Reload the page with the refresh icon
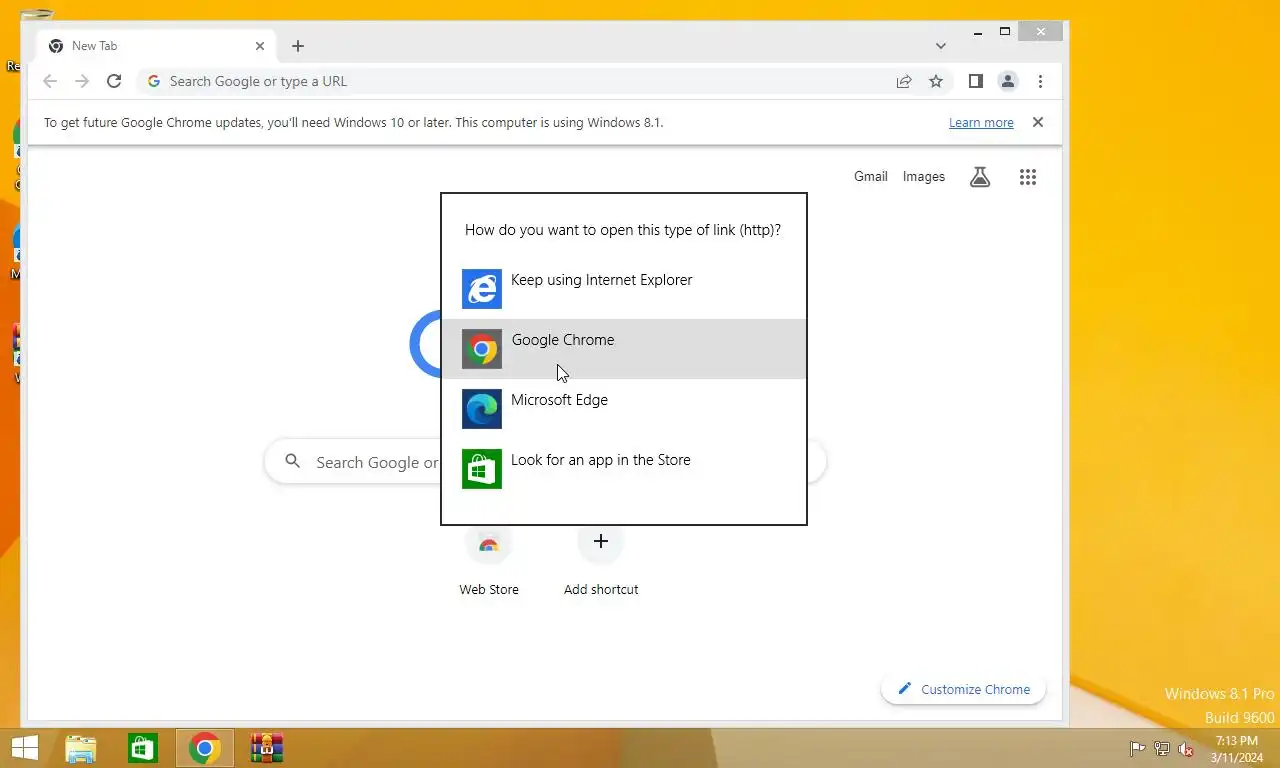The height and width of the screenshot is (768, 1280). pyautogui.click(x=114, y=81)
